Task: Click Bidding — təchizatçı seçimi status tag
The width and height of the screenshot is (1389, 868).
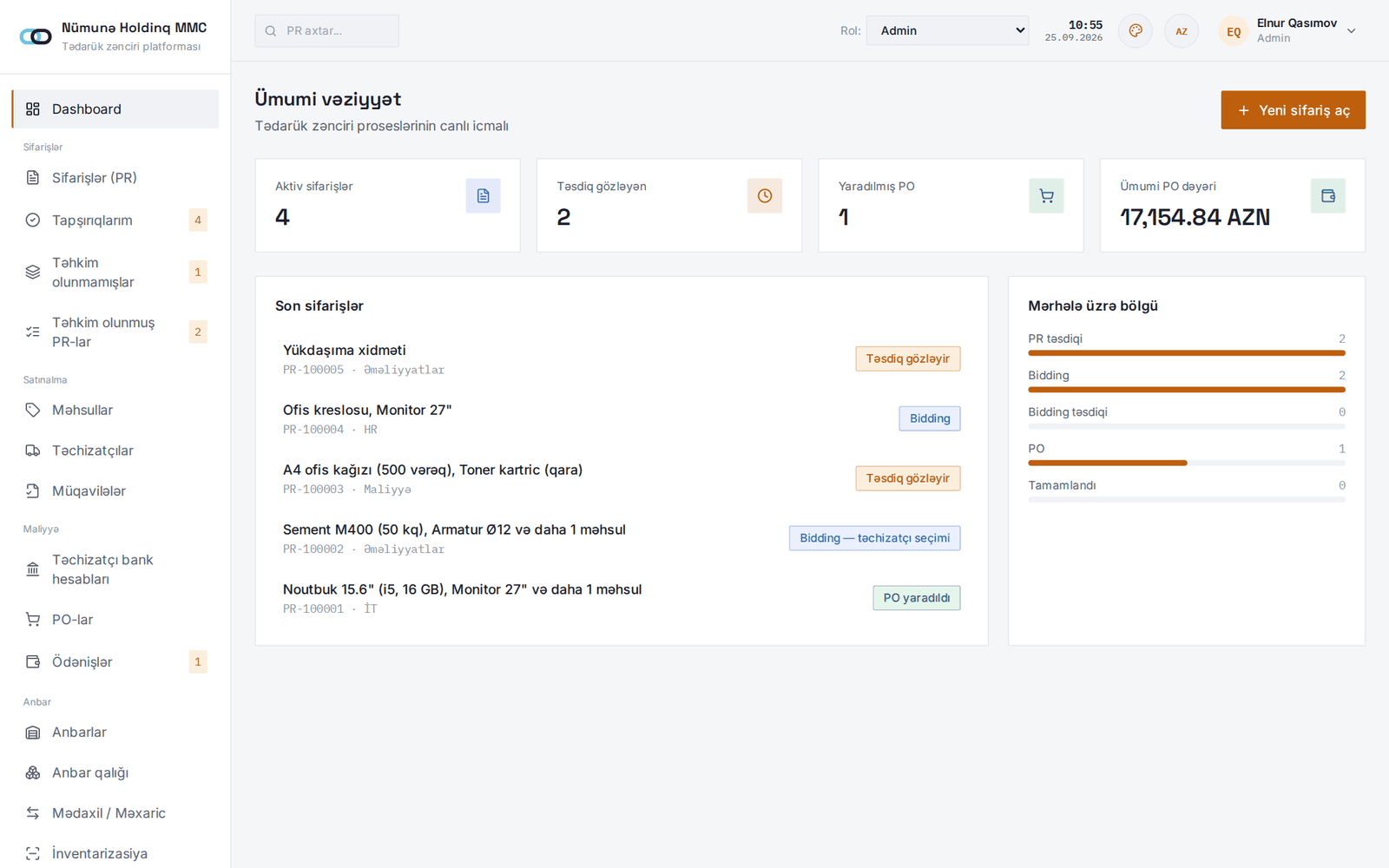Action: coord(875,539)
